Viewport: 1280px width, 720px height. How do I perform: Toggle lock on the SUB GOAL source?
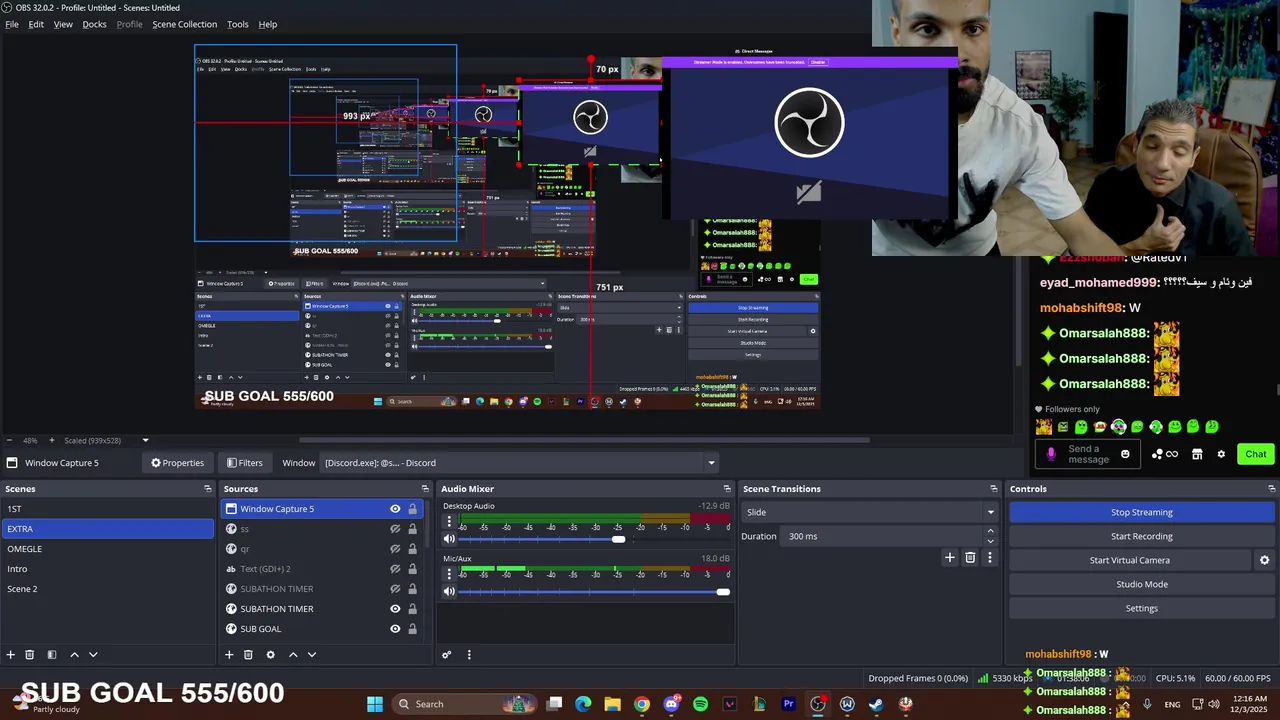click(x=412, y=629)
